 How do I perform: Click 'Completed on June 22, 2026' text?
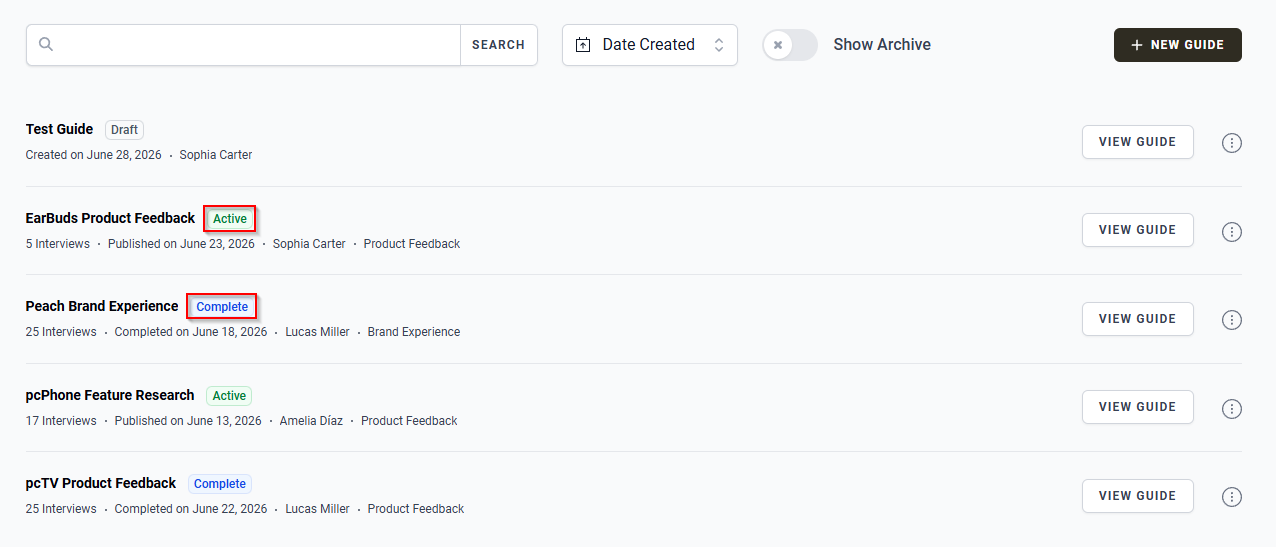point(191,509)
